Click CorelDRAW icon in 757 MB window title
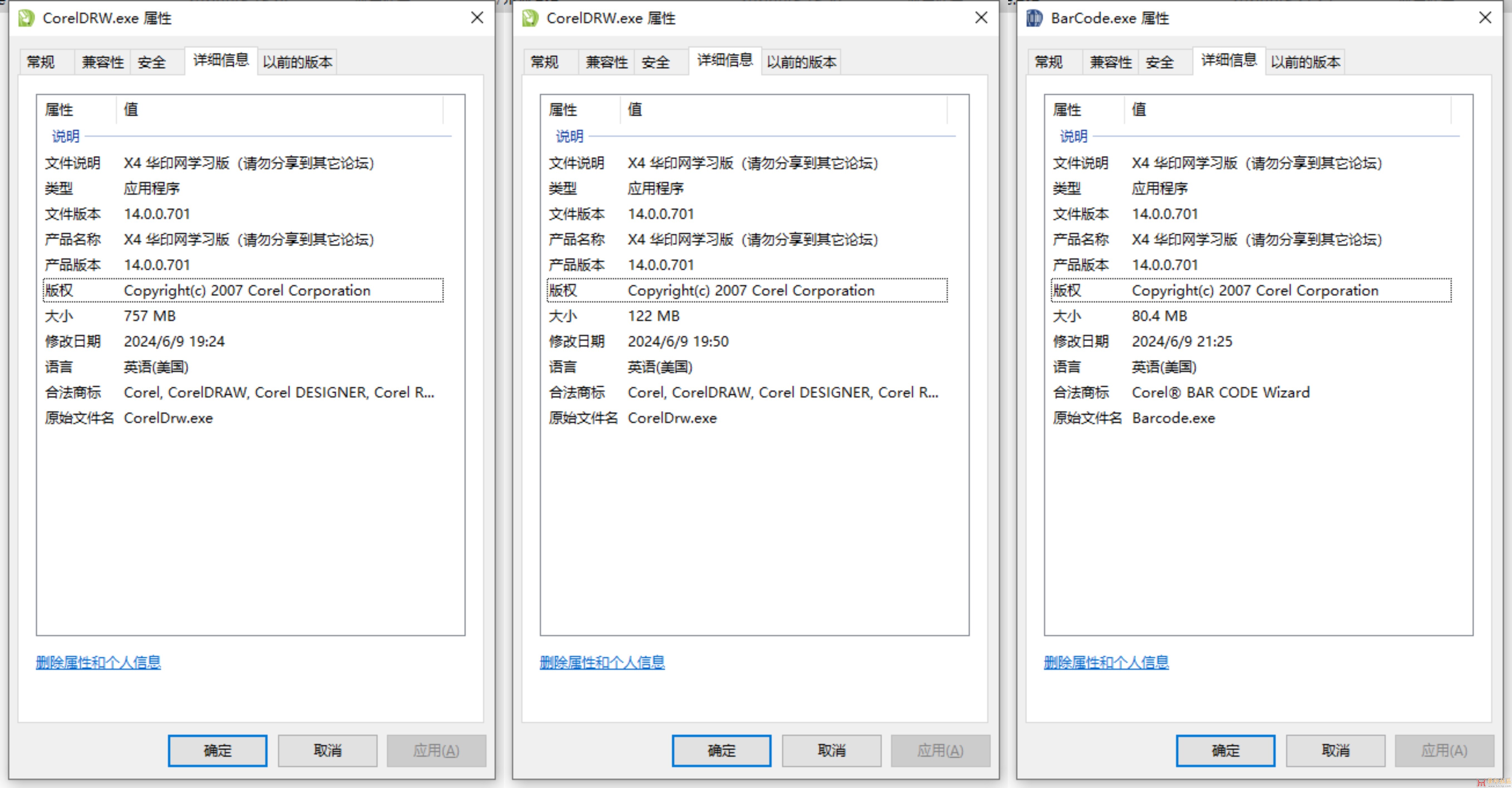 click(x=26, y=18)
